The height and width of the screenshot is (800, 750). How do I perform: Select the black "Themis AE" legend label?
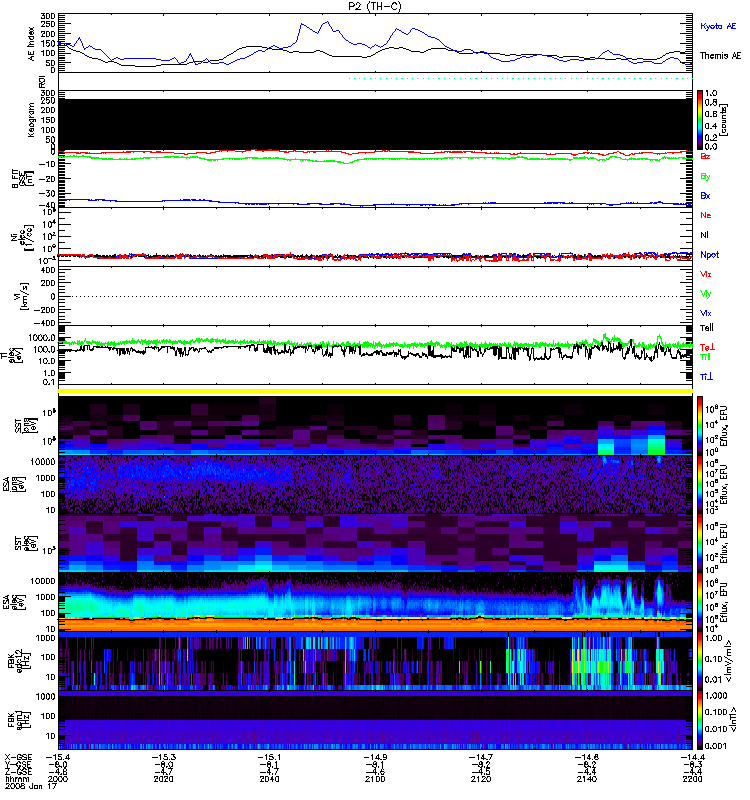tap(720, 56)
